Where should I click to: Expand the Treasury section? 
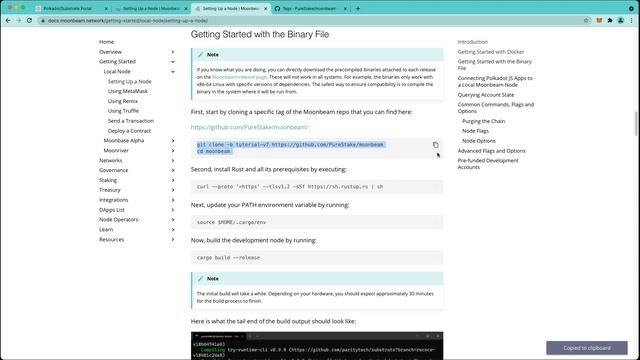pyautogui.click(x=173, y=190)
